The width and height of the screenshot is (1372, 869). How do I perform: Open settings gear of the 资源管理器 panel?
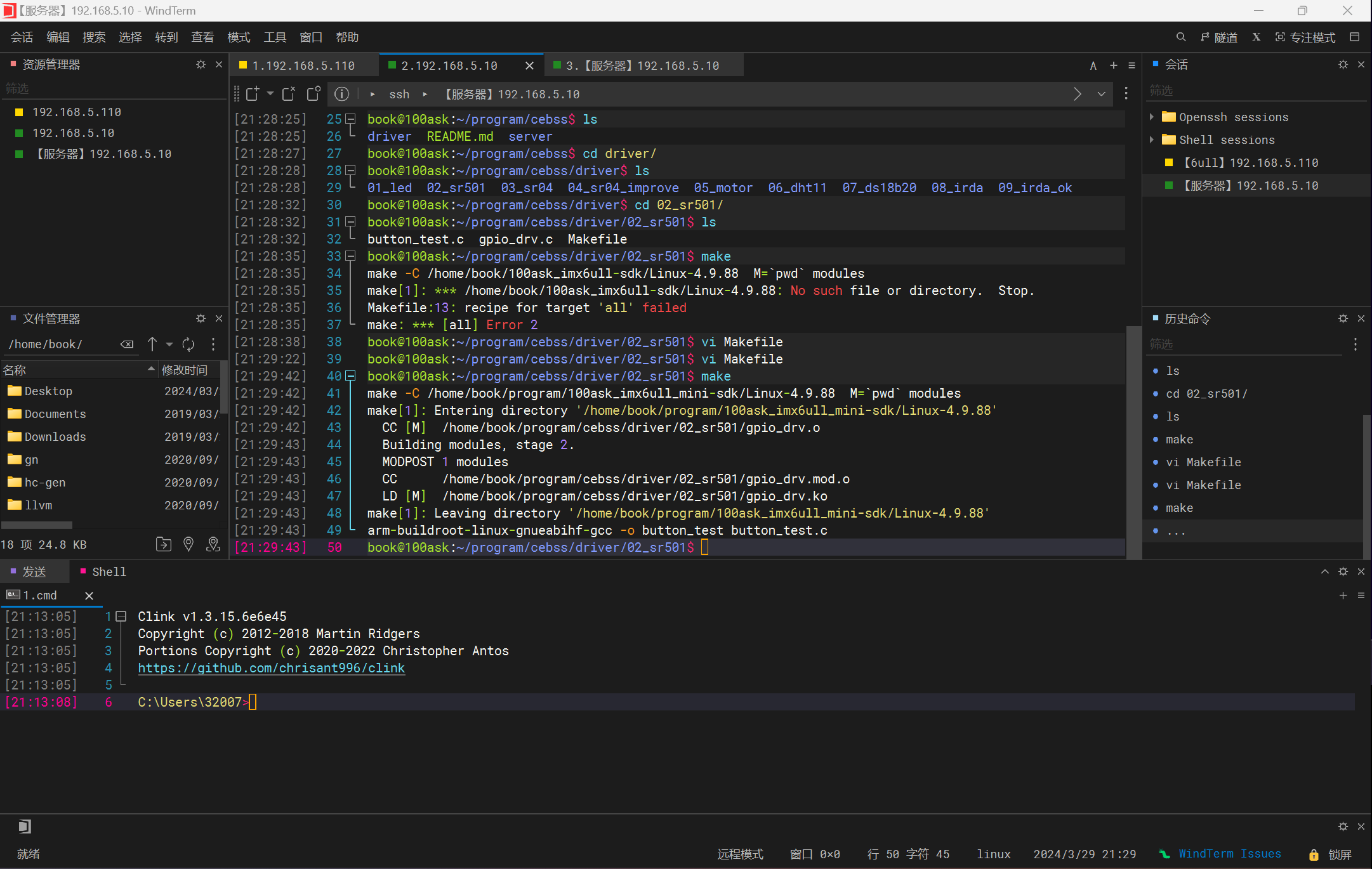[201, 65]
